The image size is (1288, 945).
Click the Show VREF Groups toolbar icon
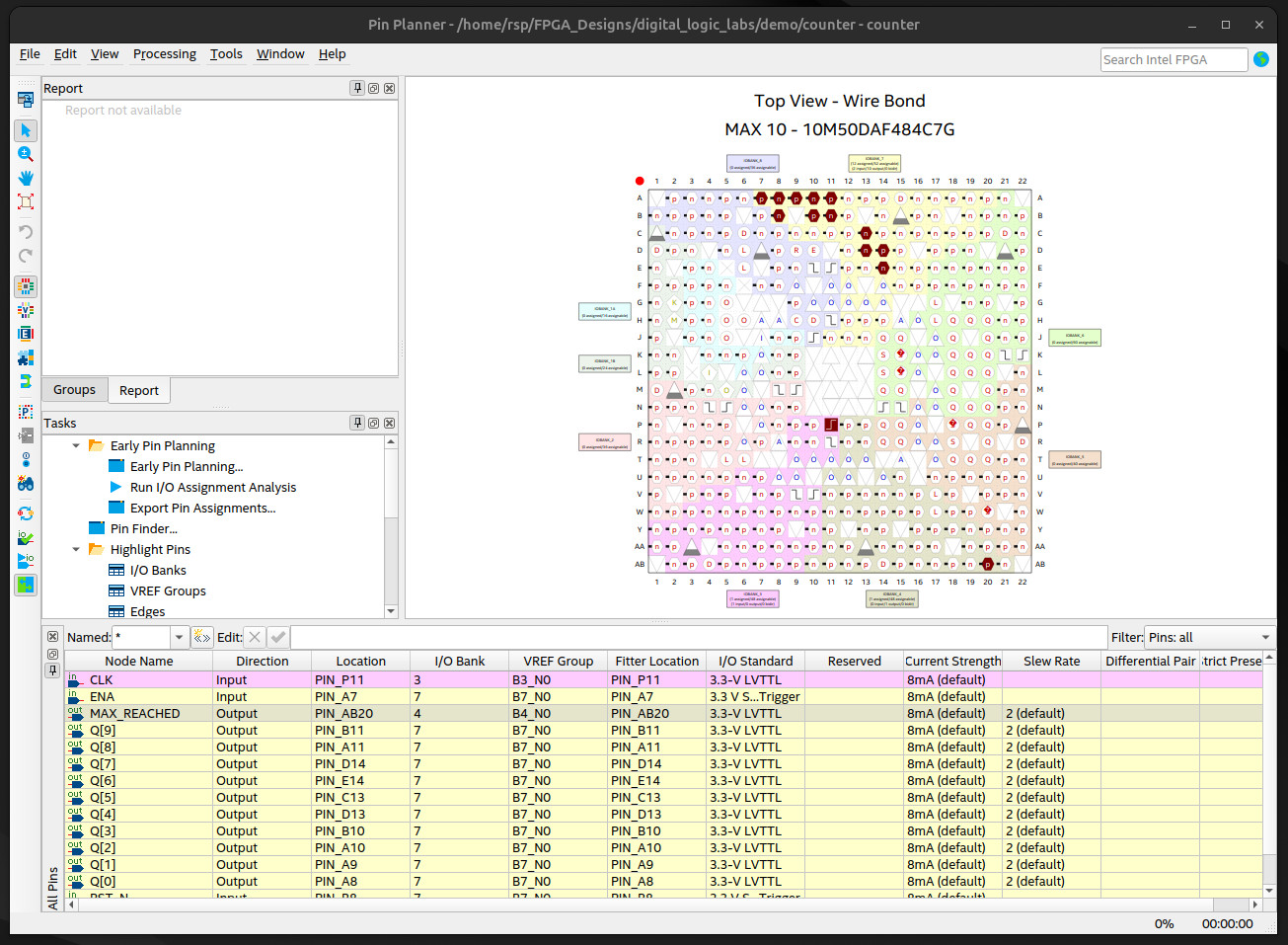[x=26, y=310]
